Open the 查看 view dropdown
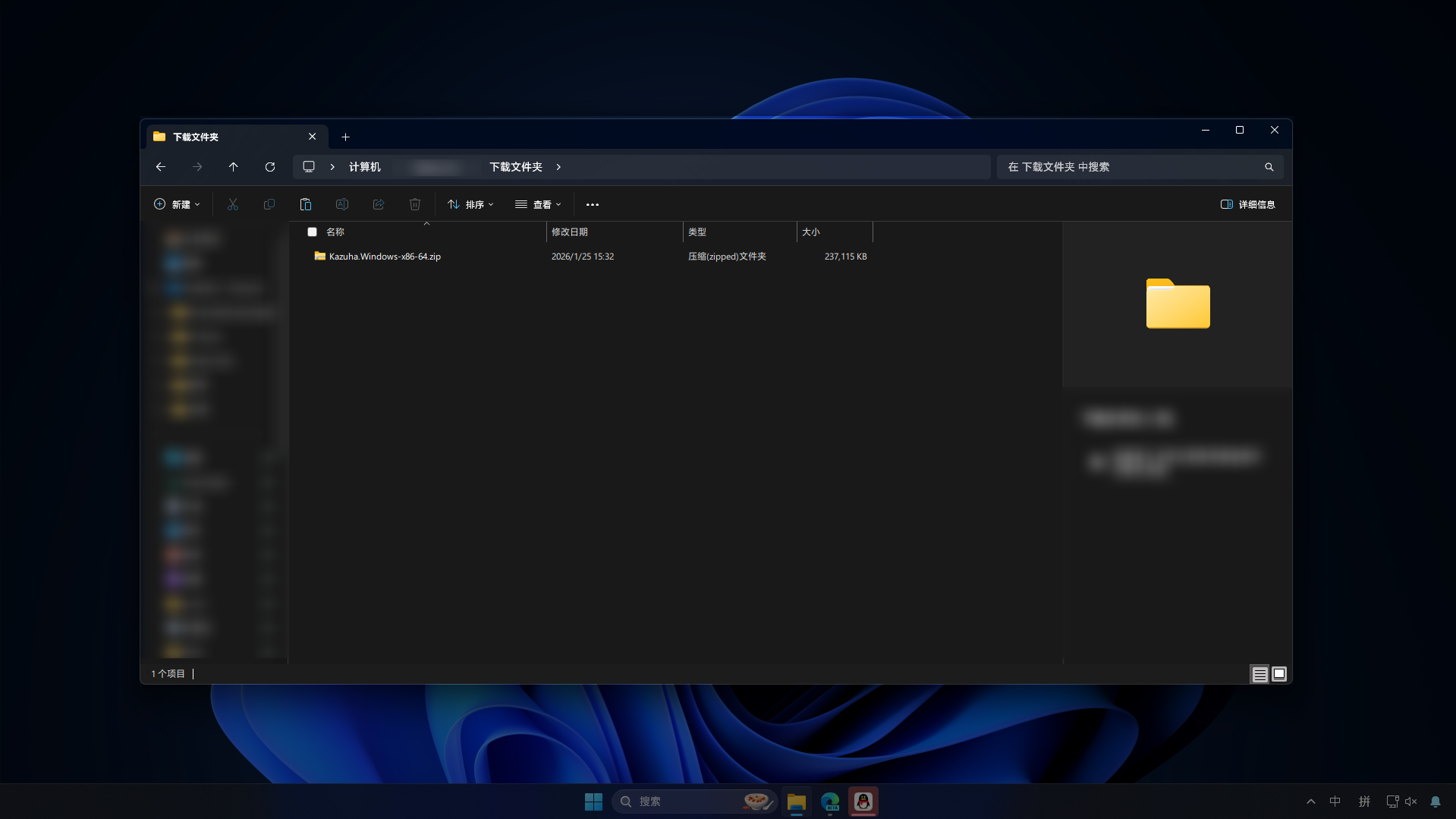Image resolution: width=1456 pixels, height=819 pixels. (x=538, y=204)
